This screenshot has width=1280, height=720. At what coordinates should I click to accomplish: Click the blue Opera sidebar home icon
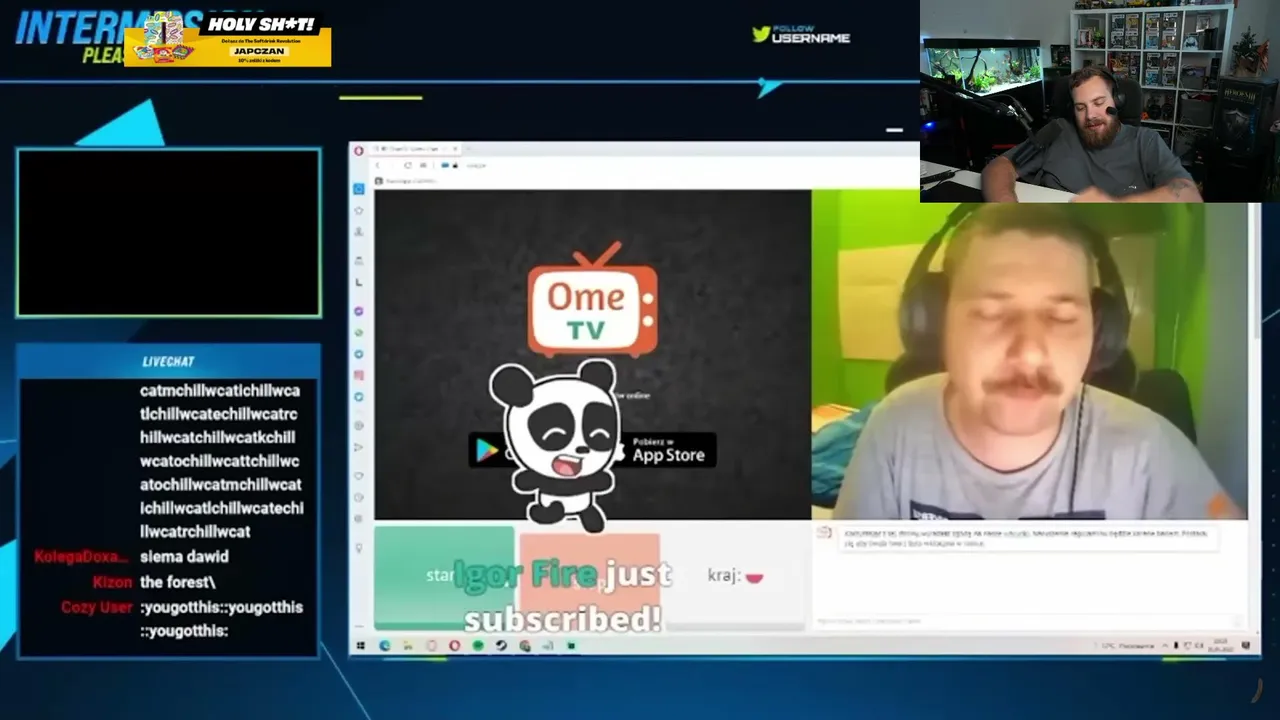click(359, 189)
